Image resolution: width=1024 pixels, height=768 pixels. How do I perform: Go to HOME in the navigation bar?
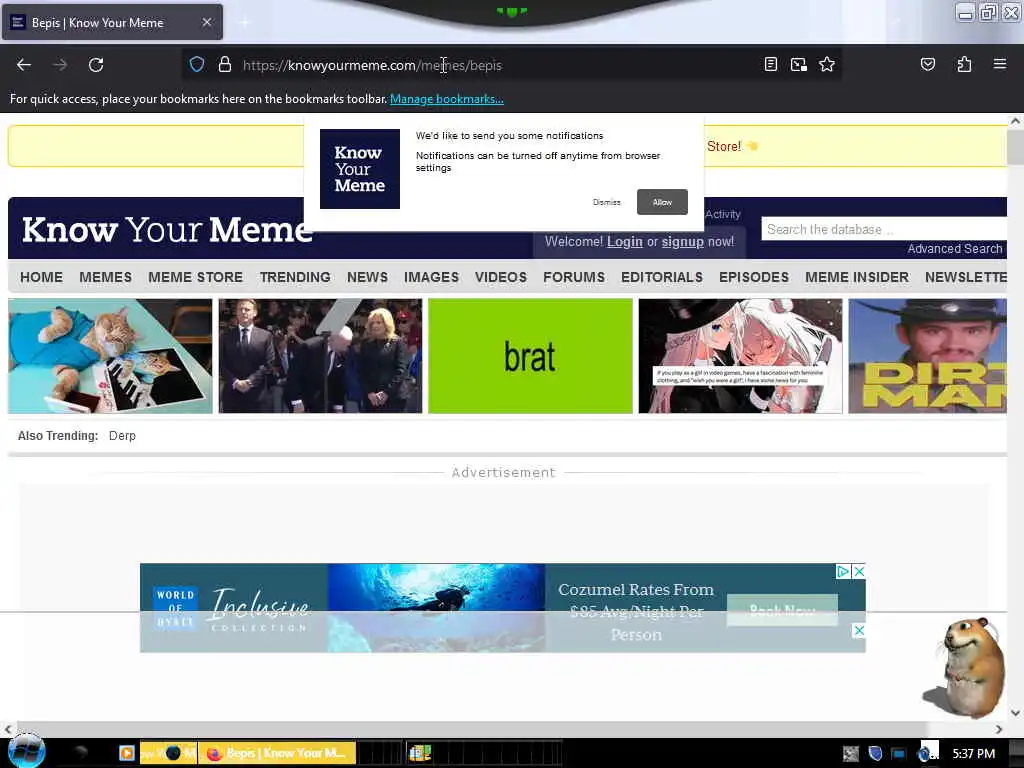tap(42, 278)
